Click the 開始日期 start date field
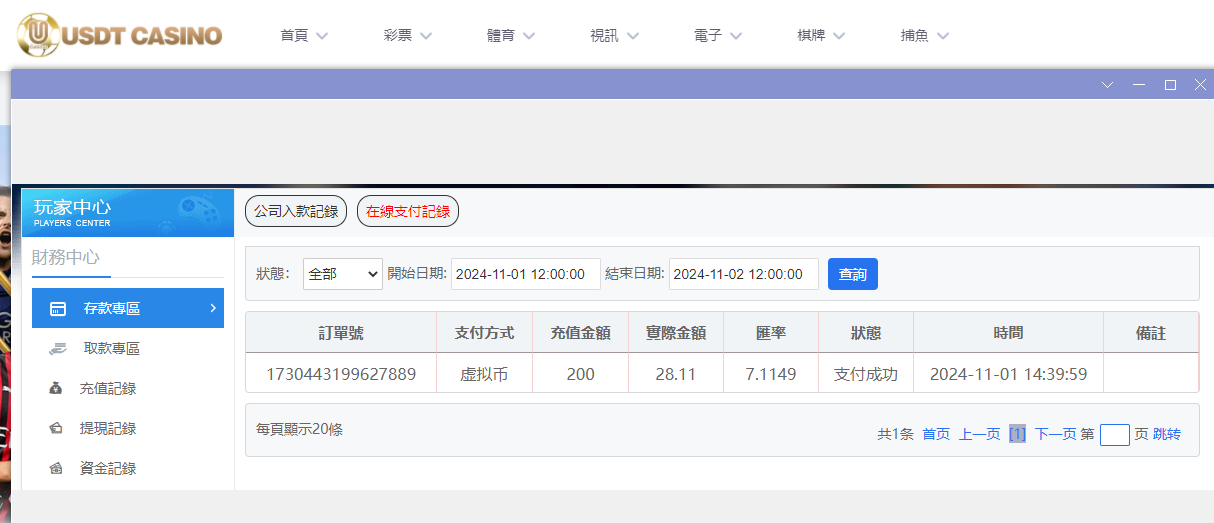The image size is (1214, 523). (525, 274)
